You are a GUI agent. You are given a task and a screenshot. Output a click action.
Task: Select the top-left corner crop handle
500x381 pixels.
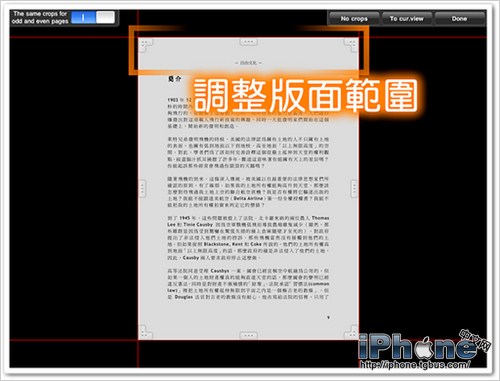tap(146, 45)
